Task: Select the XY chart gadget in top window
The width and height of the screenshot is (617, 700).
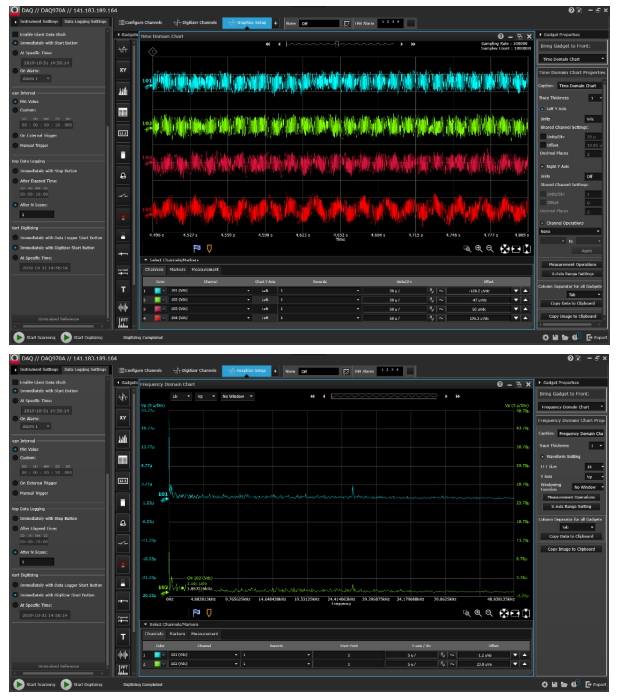Action: (123, 71)
